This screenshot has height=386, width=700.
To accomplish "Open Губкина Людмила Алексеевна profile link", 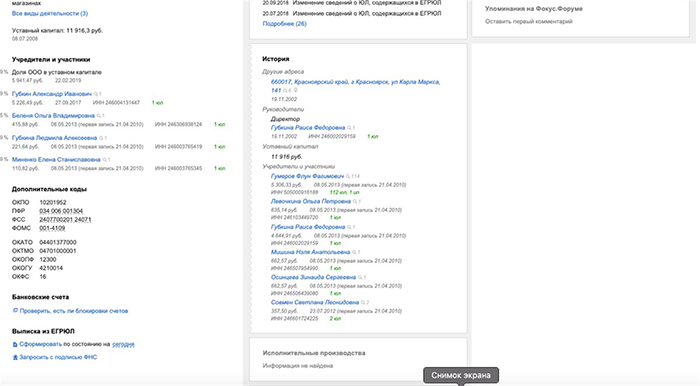I will pyautogui.click(x=54, y=138).
